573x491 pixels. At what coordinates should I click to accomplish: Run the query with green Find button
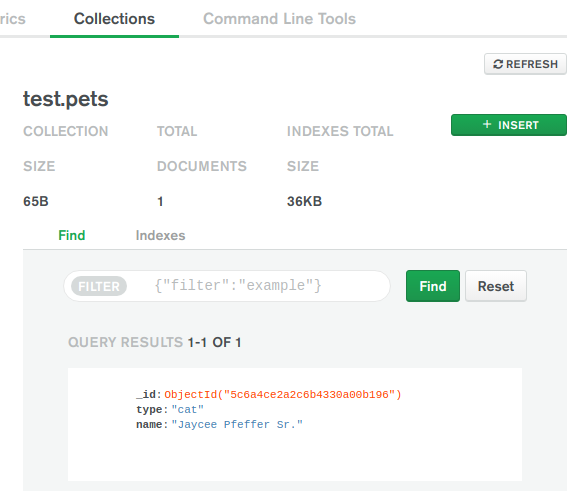[433, 286]
